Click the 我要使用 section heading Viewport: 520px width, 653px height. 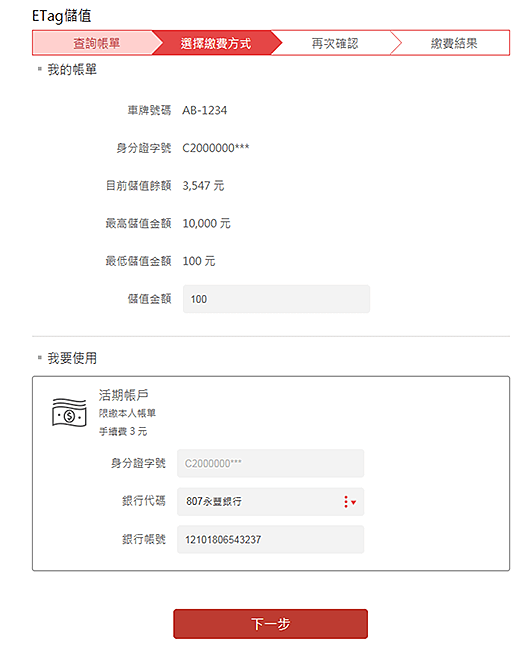(72, 358)
